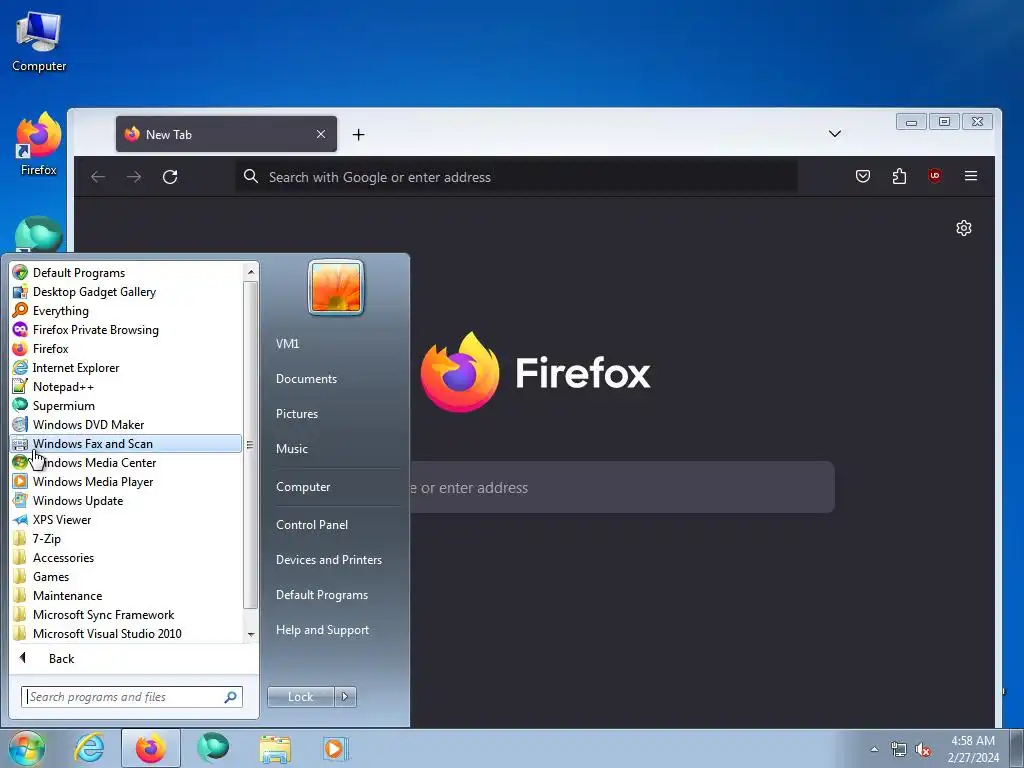Launch Desktop Gadget Gallery
The height and width of the screenshot is (768, 1024).
click(126, 291)
